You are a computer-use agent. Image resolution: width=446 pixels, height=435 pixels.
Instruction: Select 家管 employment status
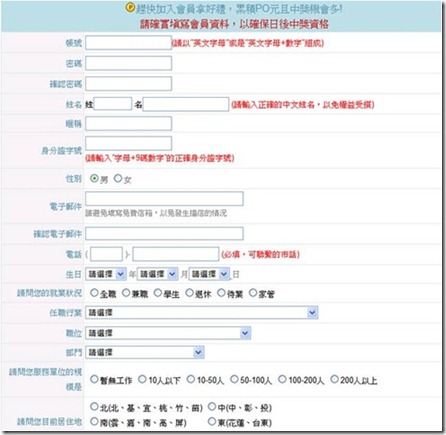coord(253,293)
